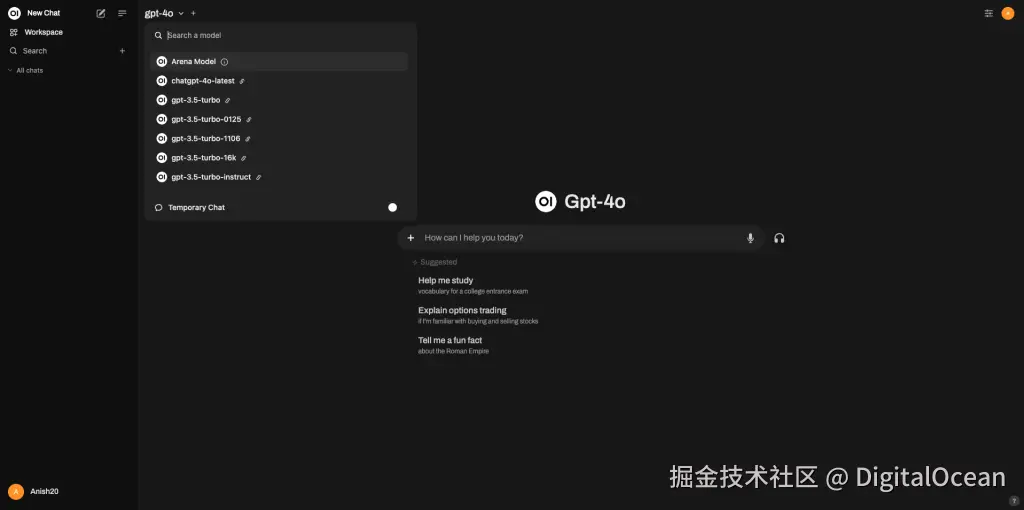Click link icon beside gpt-3.5-turbo-0125
The width and height of the screenshot is (1024, 510).
tap(249, 120)
